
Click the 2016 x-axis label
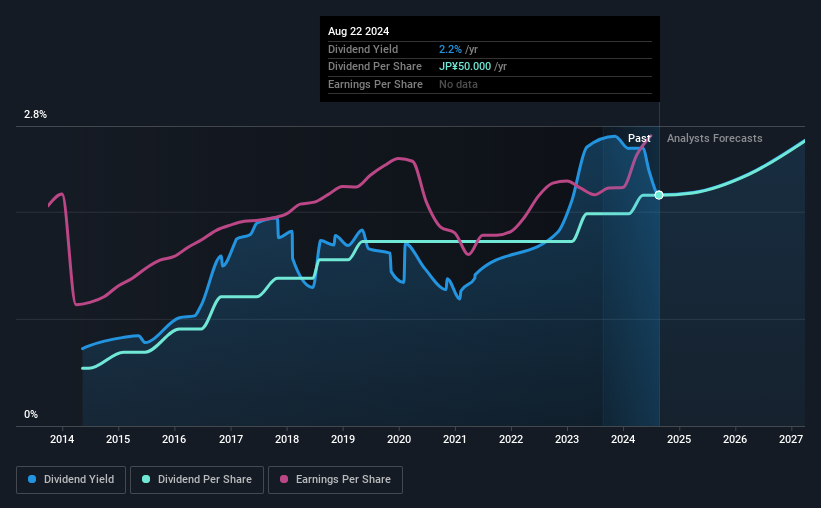click(174, 439)
